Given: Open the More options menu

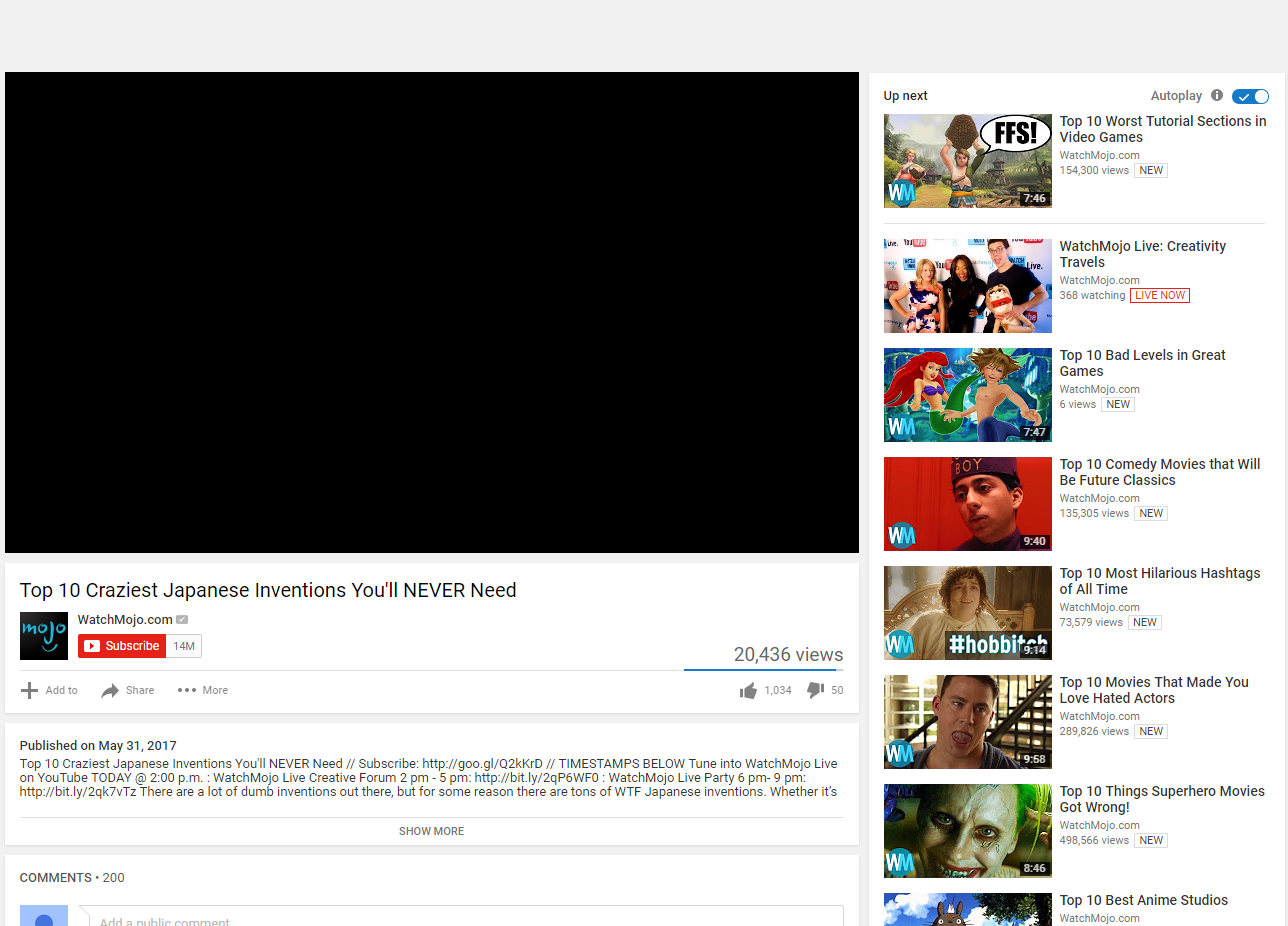Looking at the screenshot, I should click(x=203, y=690).
